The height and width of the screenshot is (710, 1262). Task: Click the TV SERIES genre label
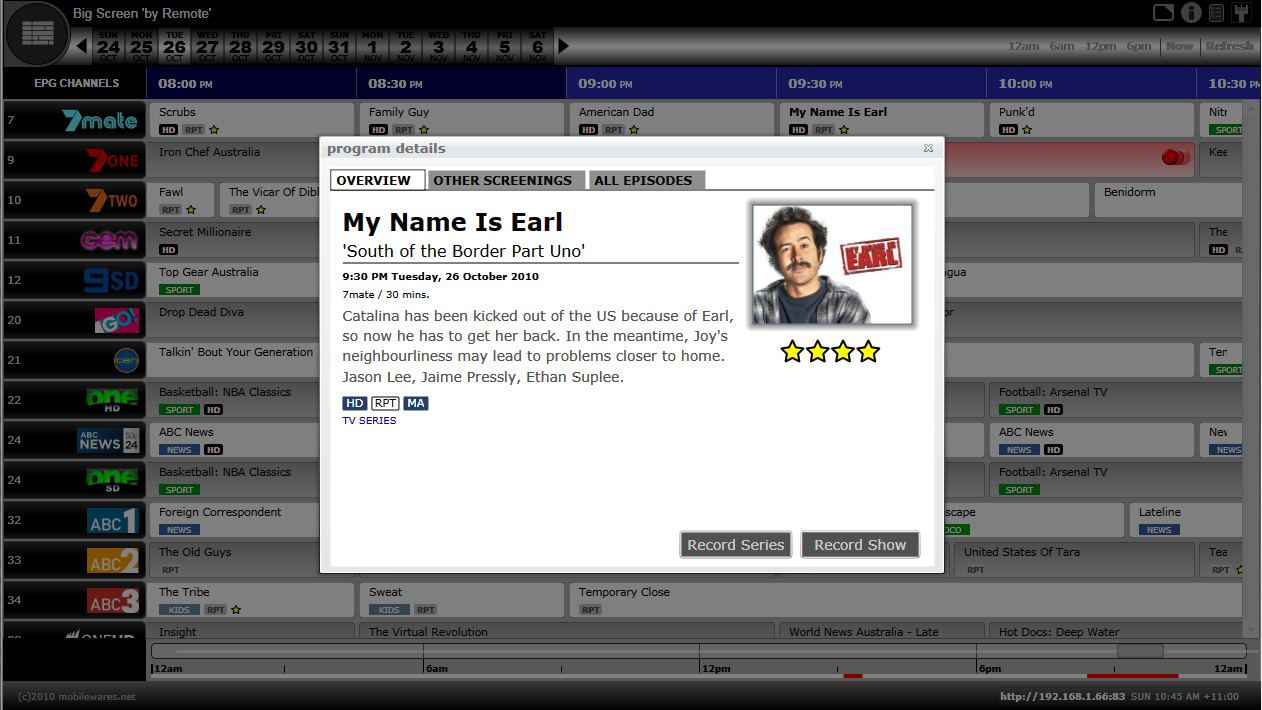click(369, 421)
